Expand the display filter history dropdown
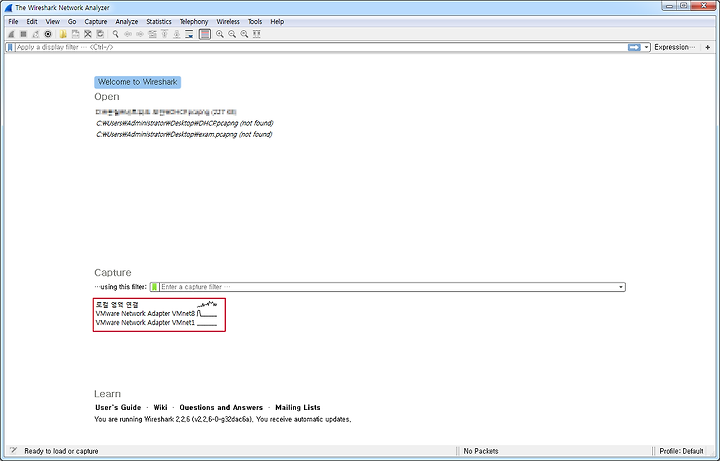This screenshot has width=720, height=461. (x=647, y=47)
